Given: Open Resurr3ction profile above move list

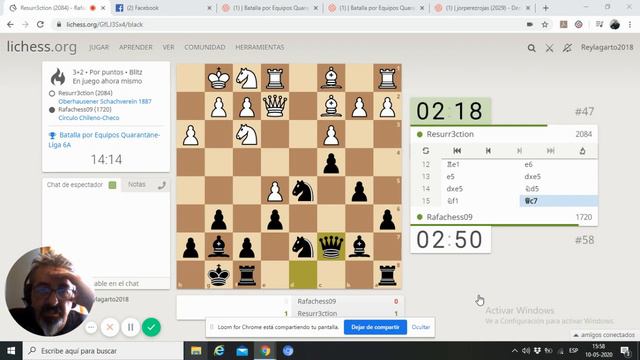Looking at the screenshot, I should tap(450, 134).
